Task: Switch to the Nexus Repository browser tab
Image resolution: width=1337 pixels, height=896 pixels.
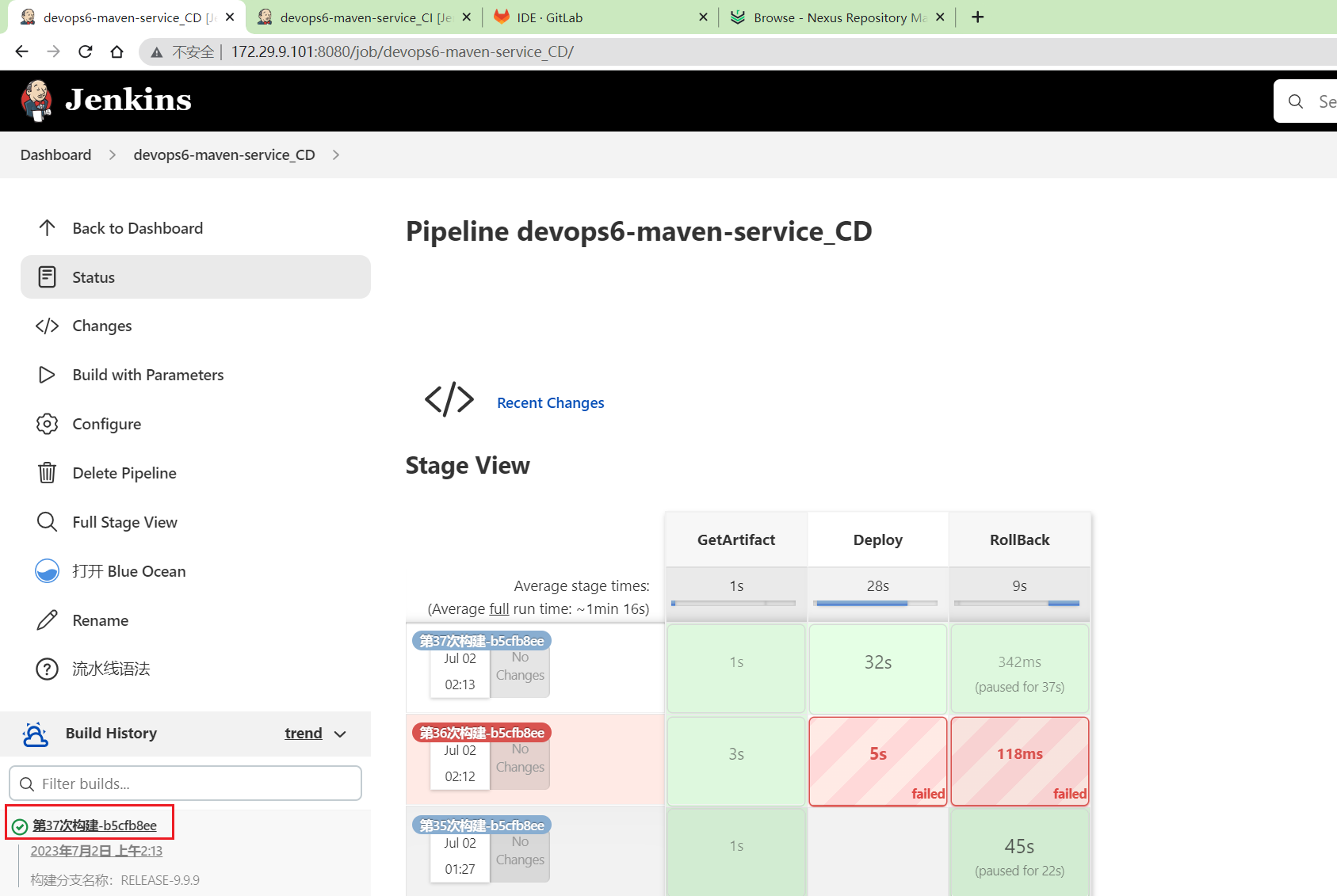Action: click(836, 17)
